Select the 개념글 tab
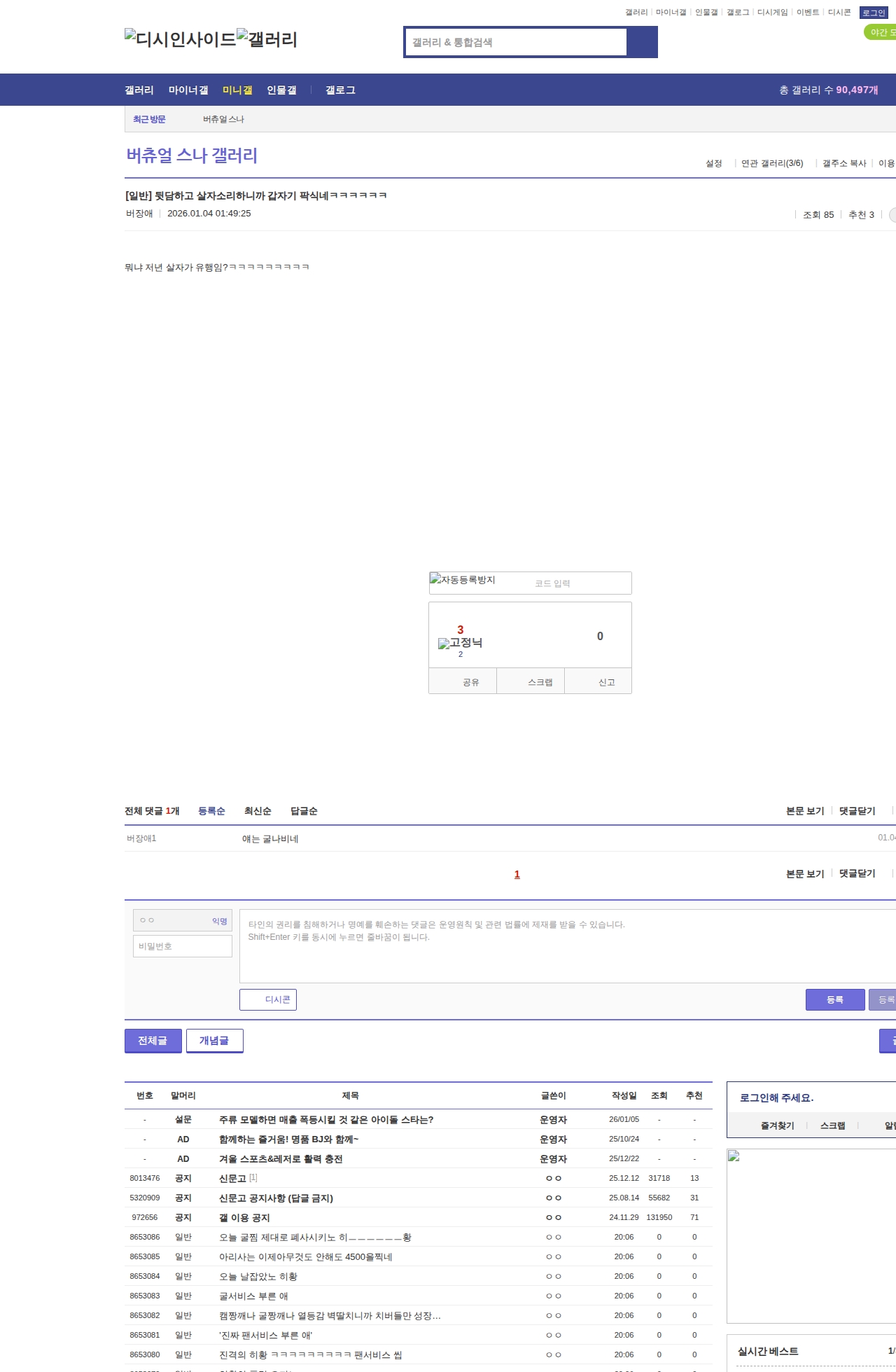 tap(214, 1041)
